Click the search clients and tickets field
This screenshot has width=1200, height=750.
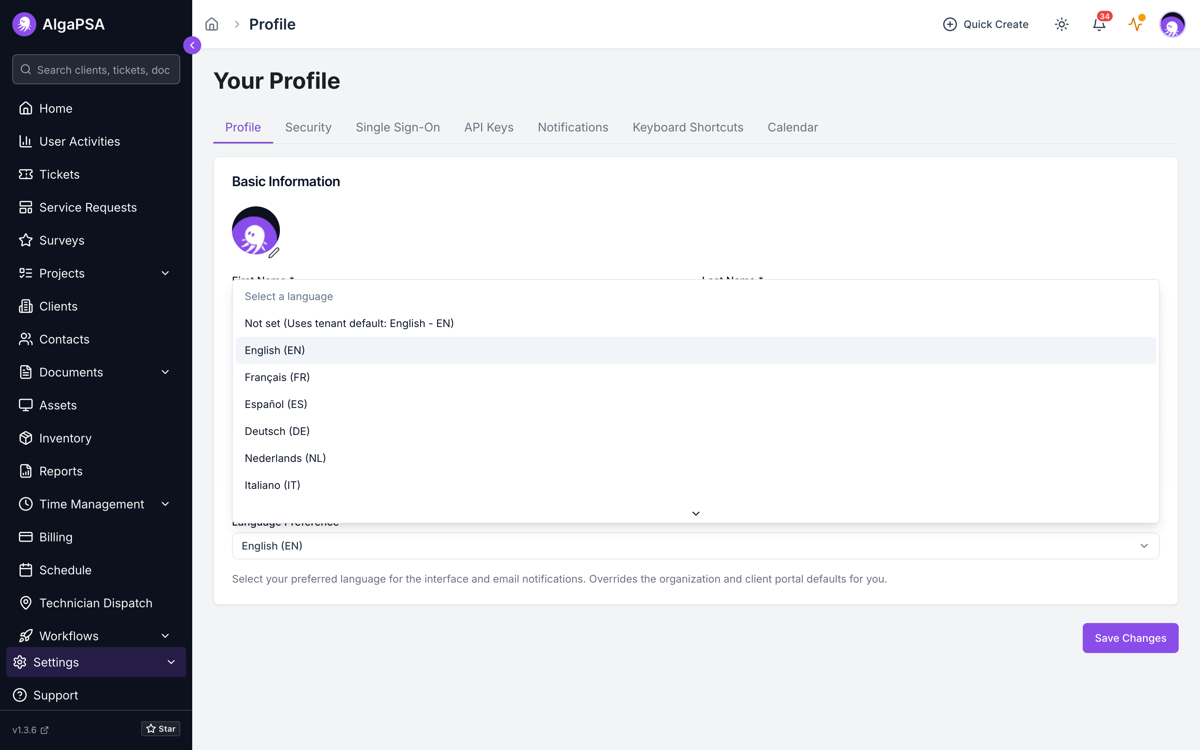point(96,70)
